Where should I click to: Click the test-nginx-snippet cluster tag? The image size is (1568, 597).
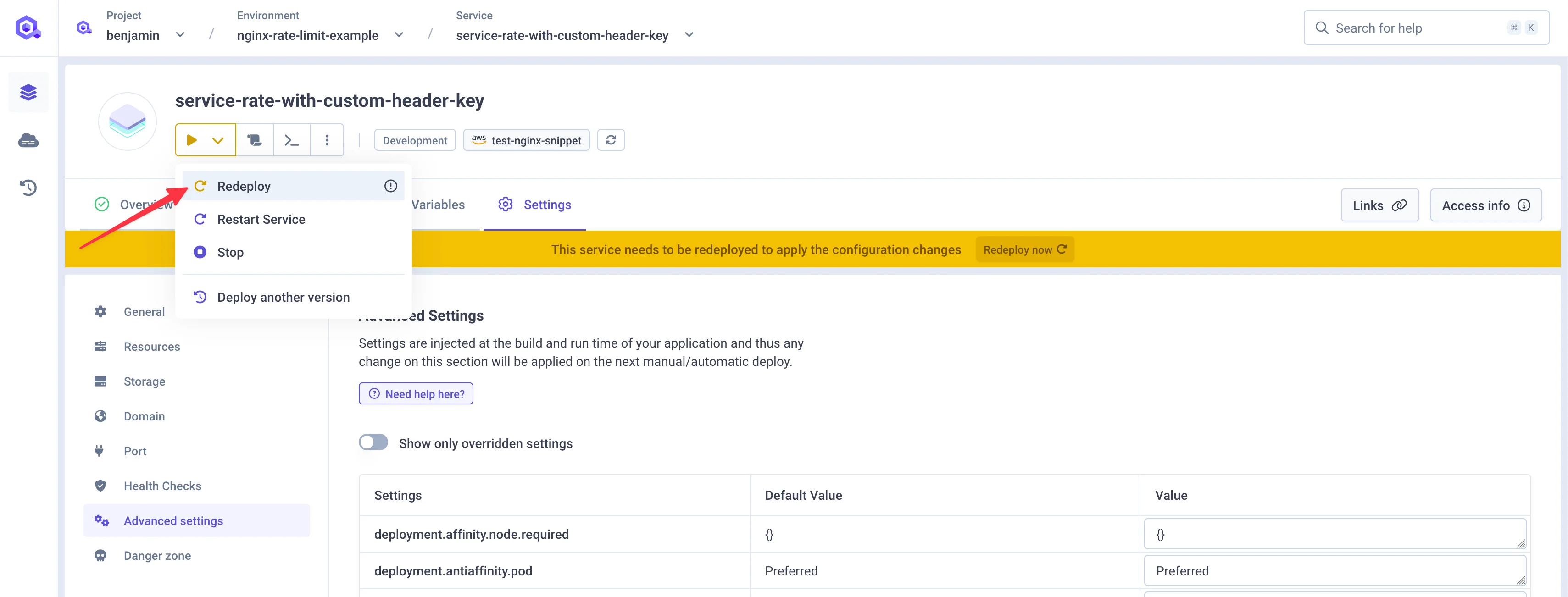coord(527,141)
